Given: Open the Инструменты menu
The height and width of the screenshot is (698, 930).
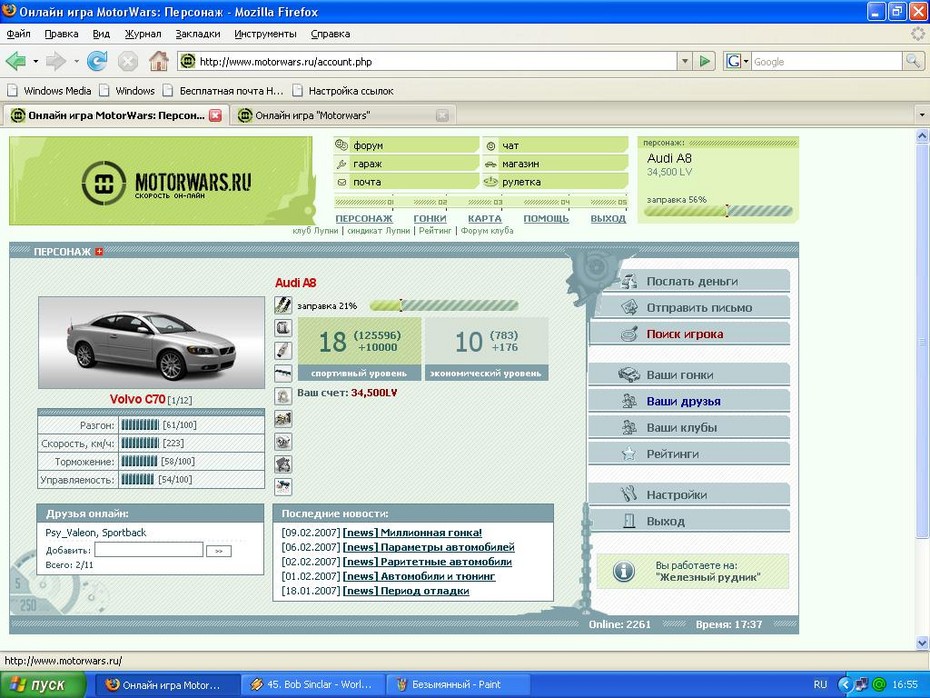Looking at the screenshot, I should coord(265,34).
